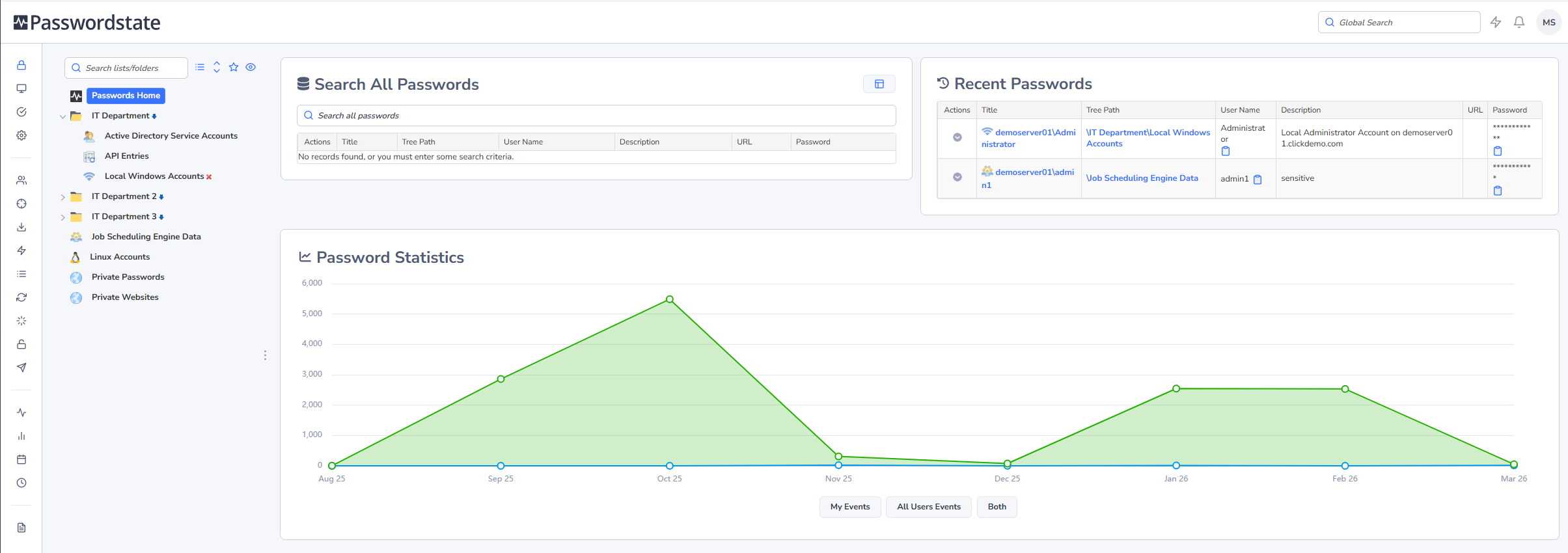1568x553 pixels.
Task: Select Passwords Home in the tree
Action: point(126,96)
